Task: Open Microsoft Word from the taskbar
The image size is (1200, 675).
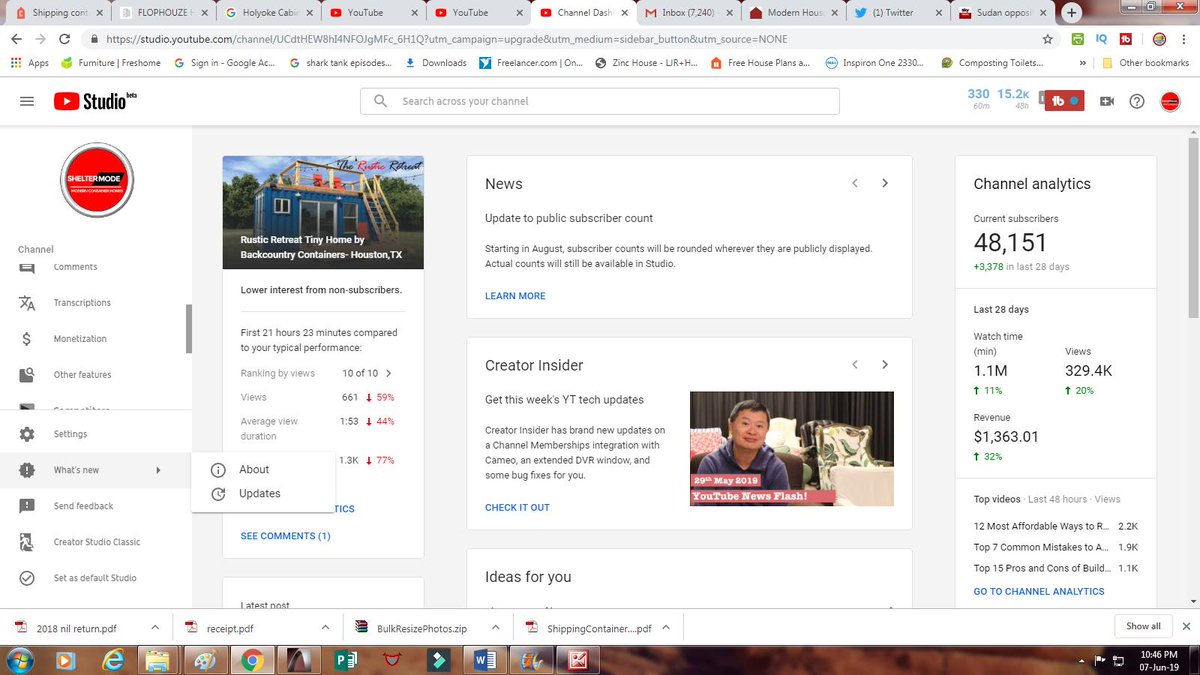Action: point(486,660)
